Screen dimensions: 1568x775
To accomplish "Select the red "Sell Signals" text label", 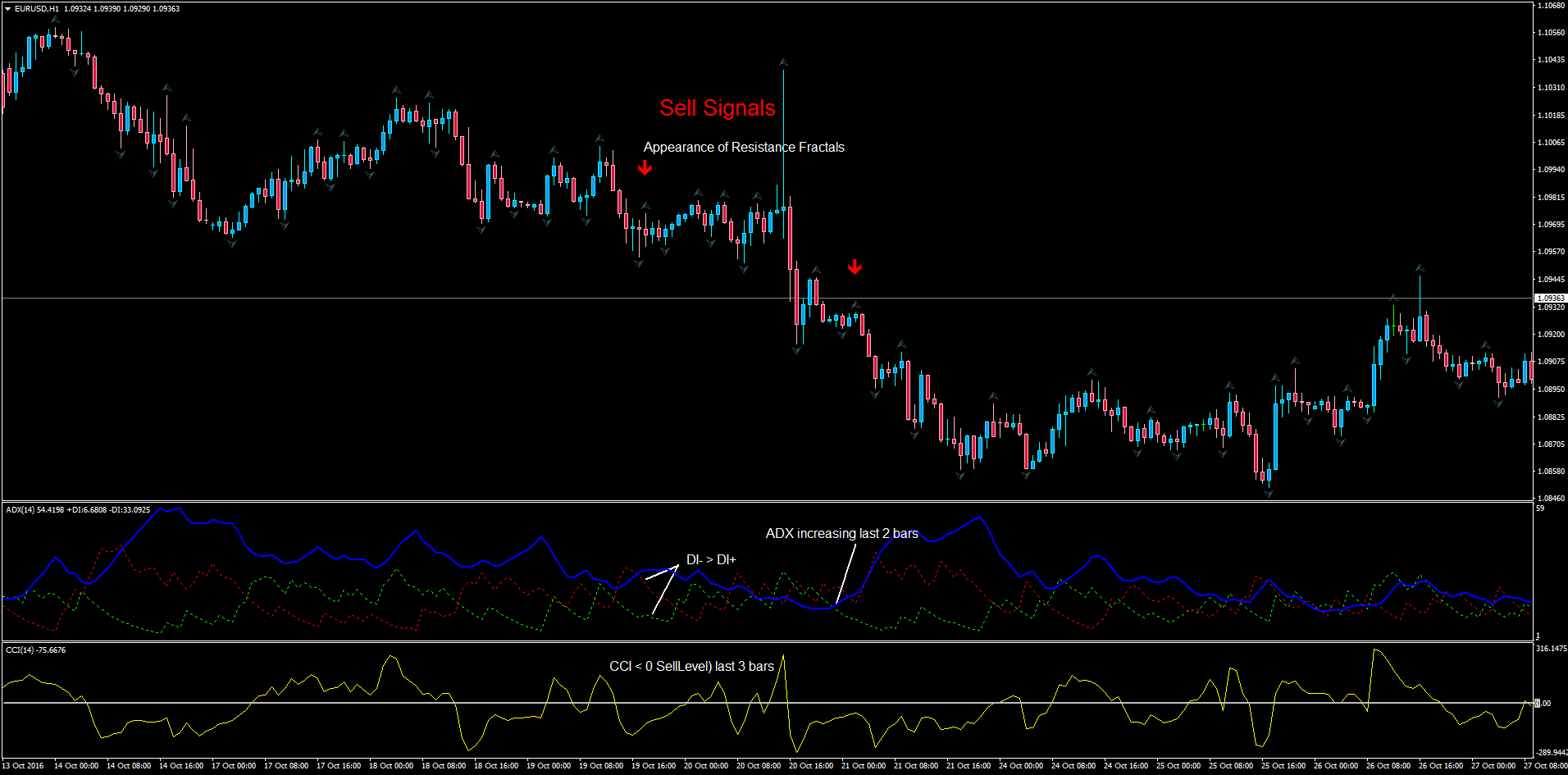I will tap(718, 108).
